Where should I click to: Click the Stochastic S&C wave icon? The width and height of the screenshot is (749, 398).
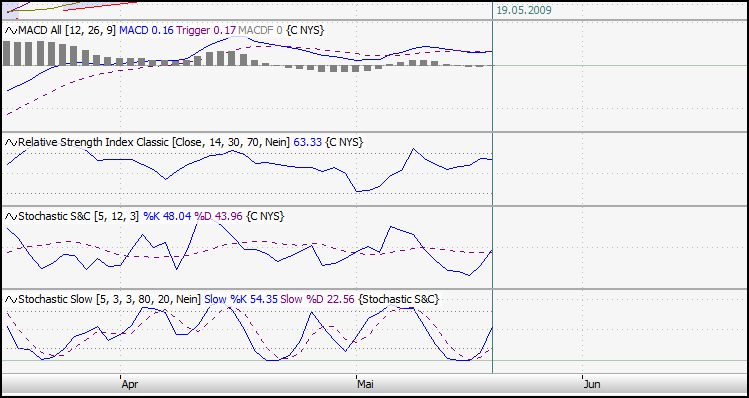click(x=11, y=217)
